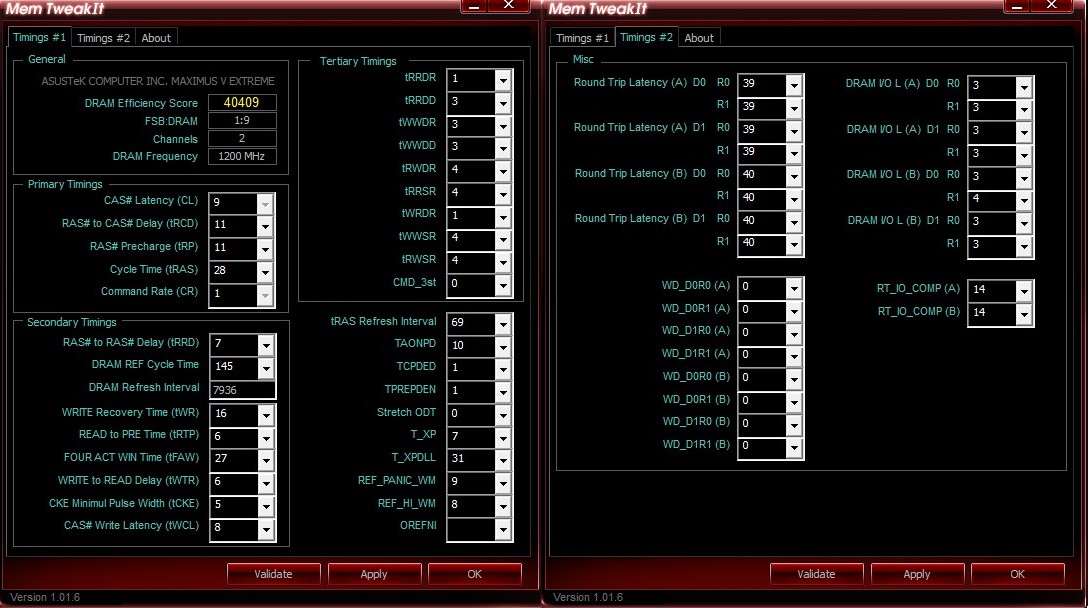Open REF_PANIC_WM dropdown

[x=503, y=484]
